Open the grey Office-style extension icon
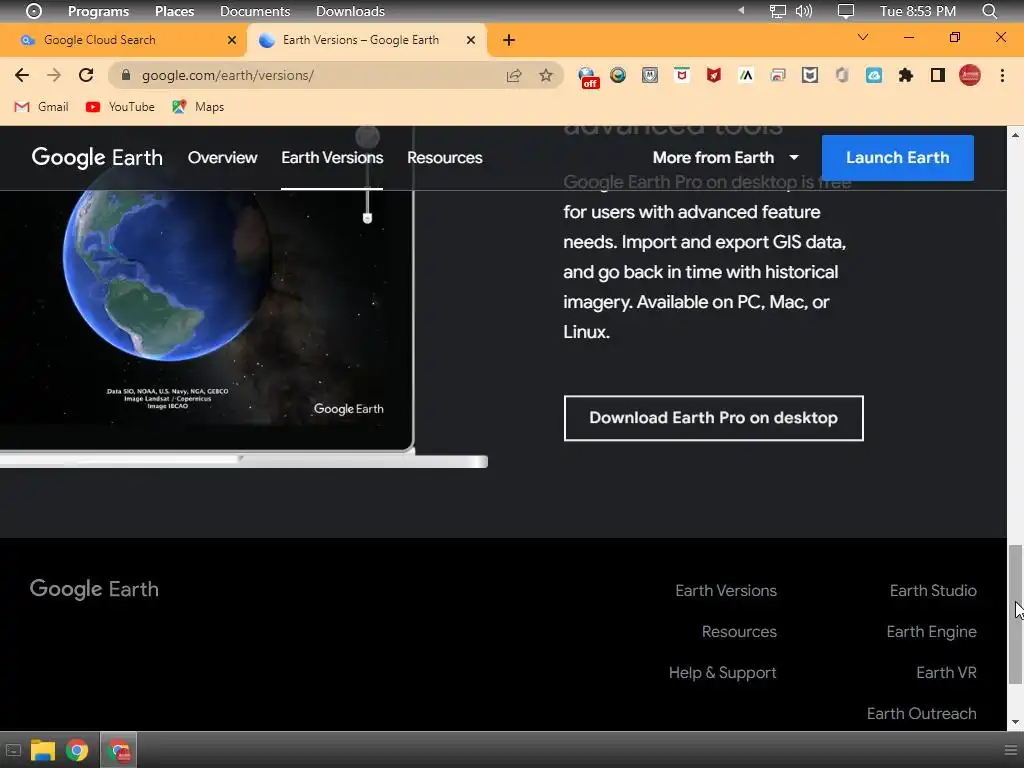Viewport: 1024px width, 768px height. point(842,75)
